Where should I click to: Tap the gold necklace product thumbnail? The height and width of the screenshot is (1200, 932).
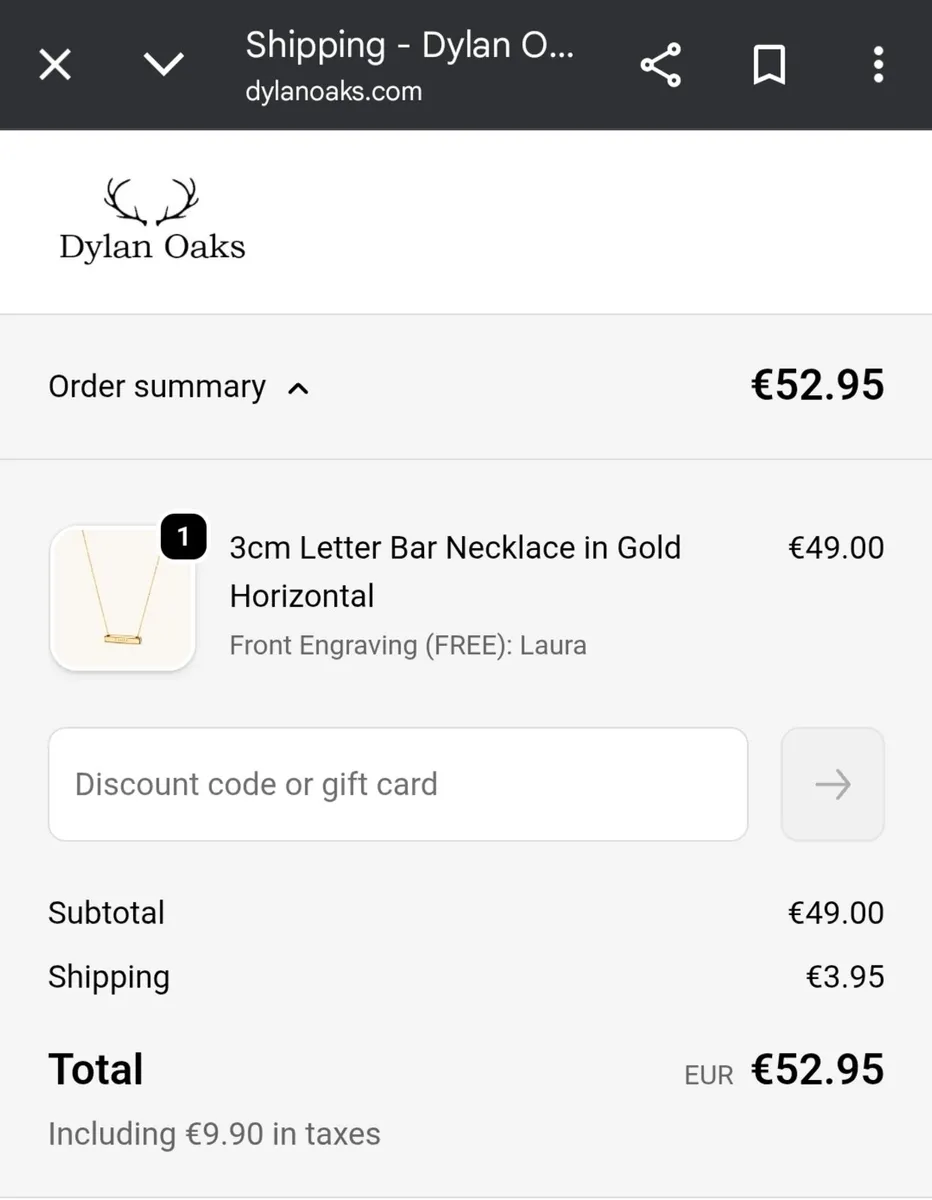(x=121, y=599)
